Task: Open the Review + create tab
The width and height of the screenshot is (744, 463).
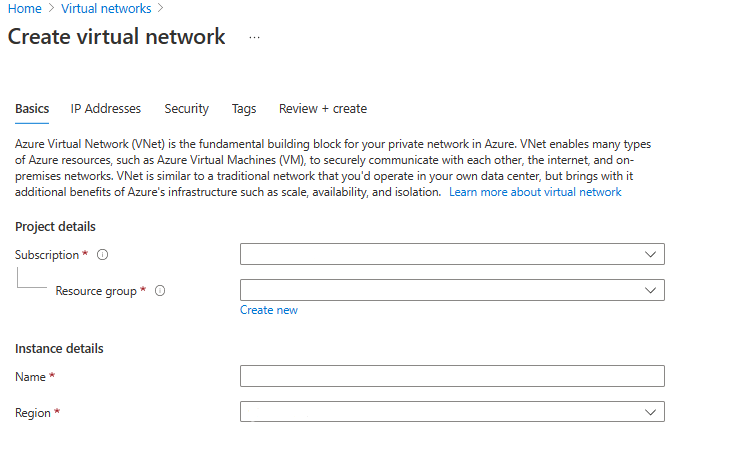Action: tap(323, 109)
